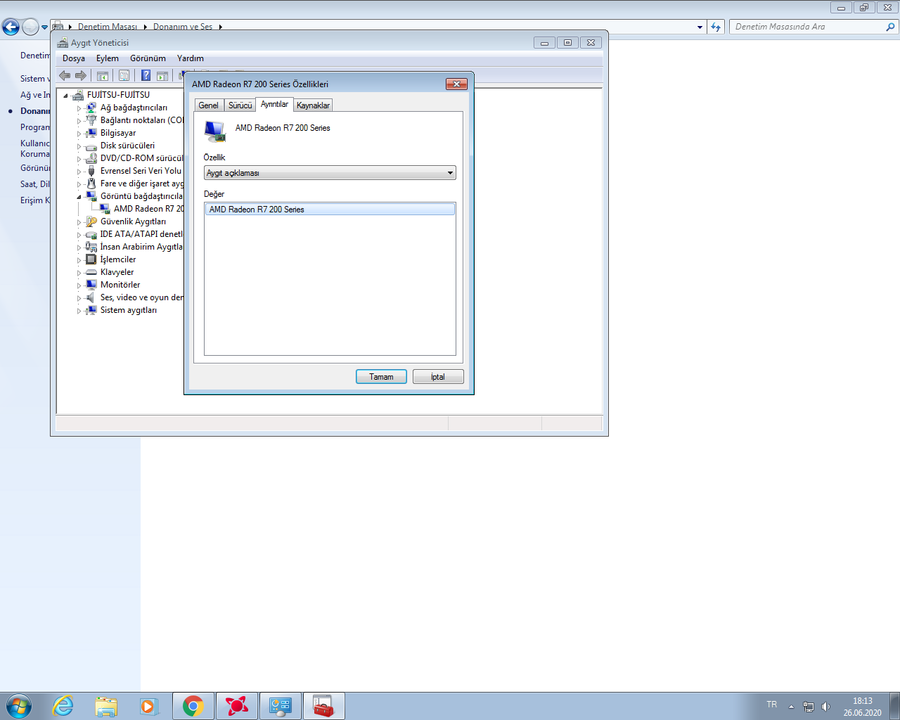Click the Disk sürücüleri drive icon
Image resolution: width=900 pixels, height=720 pixels.
click(x=91, y=146)
